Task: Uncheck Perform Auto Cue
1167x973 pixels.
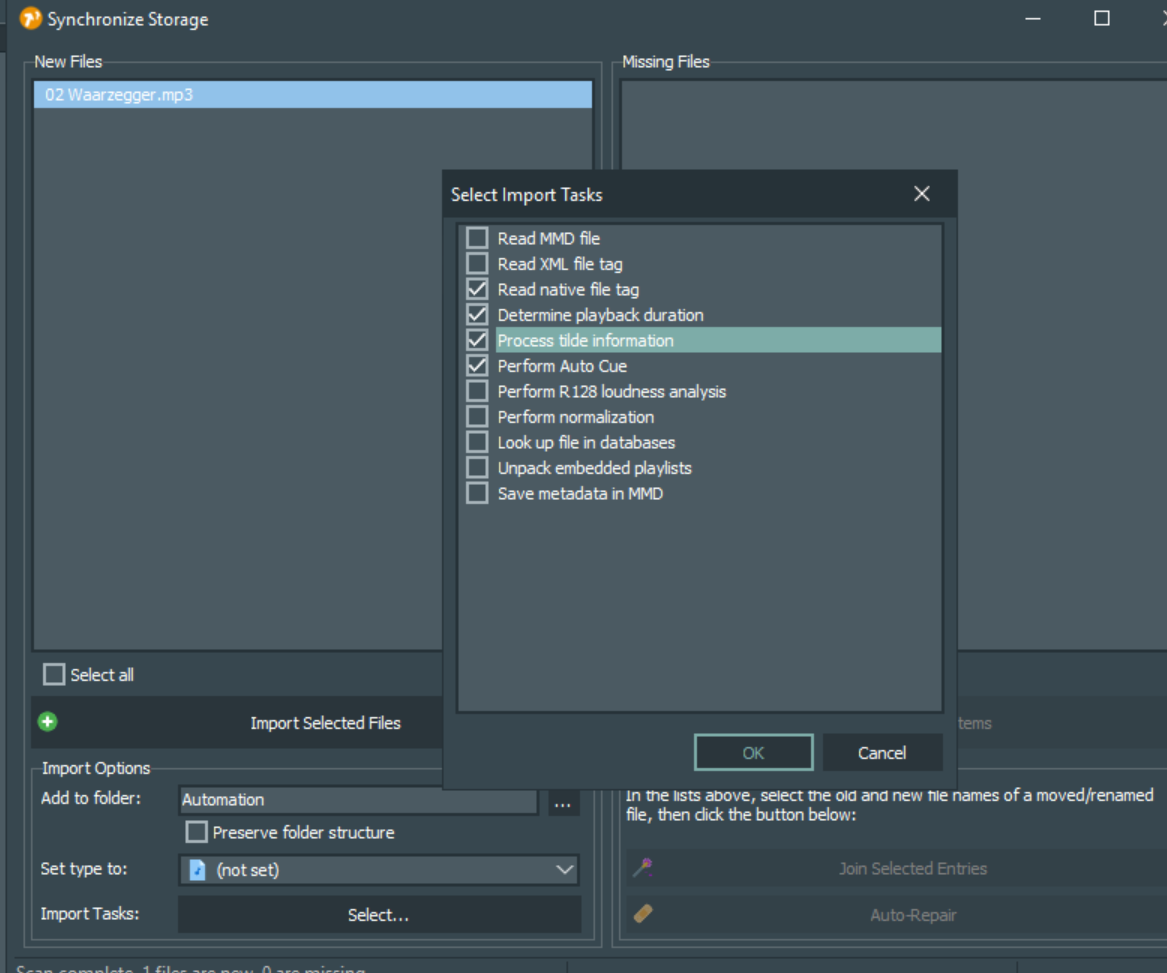Action: [x=478, y=366]
